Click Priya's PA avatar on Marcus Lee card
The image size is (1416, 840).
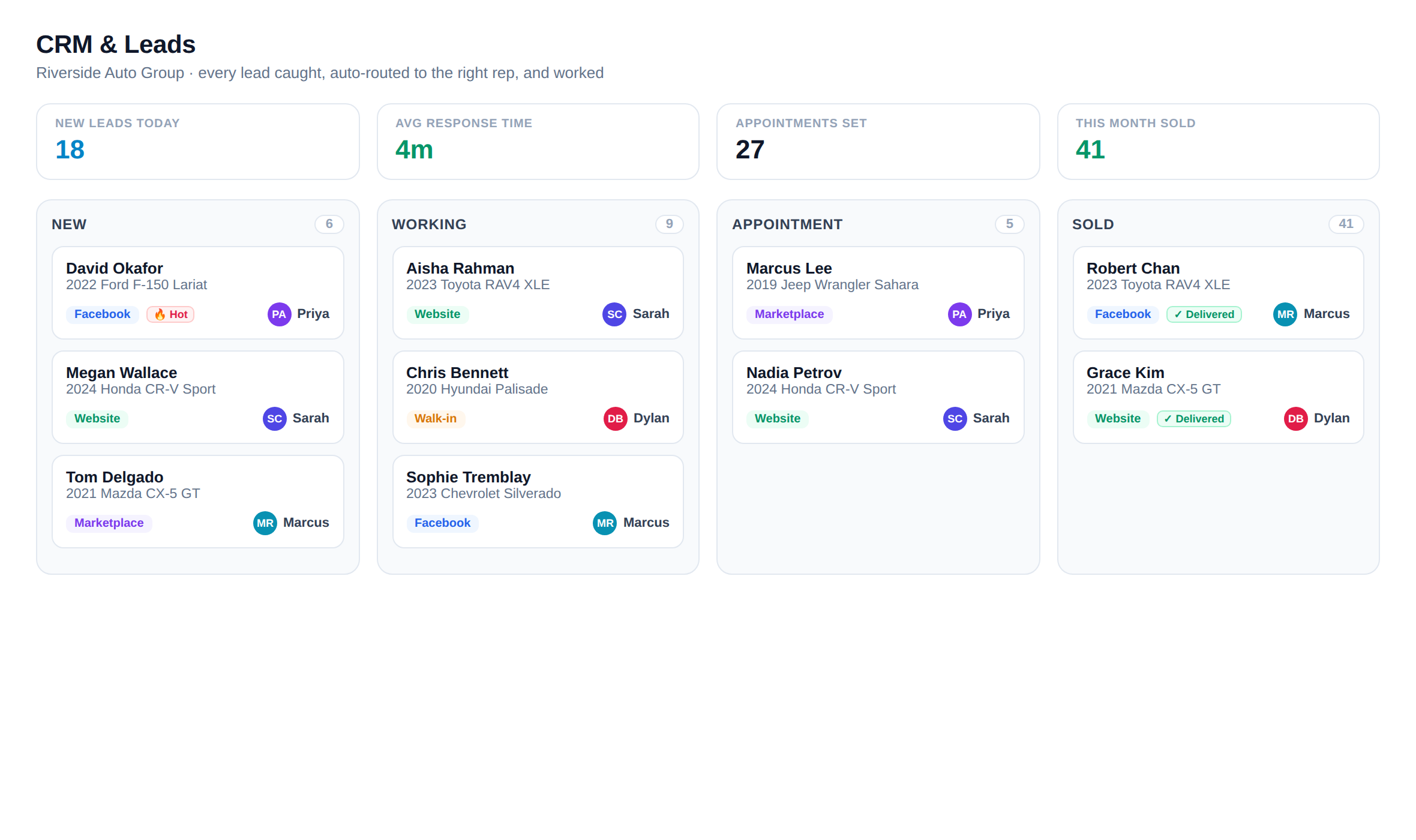tap(959, 314)
